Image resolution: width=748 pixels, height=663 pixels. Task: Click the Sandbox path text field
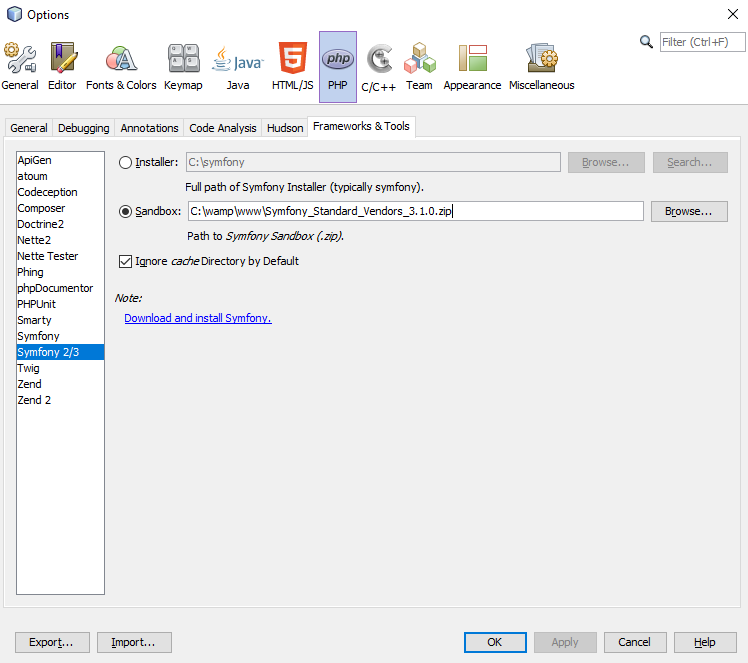point(416,211)
